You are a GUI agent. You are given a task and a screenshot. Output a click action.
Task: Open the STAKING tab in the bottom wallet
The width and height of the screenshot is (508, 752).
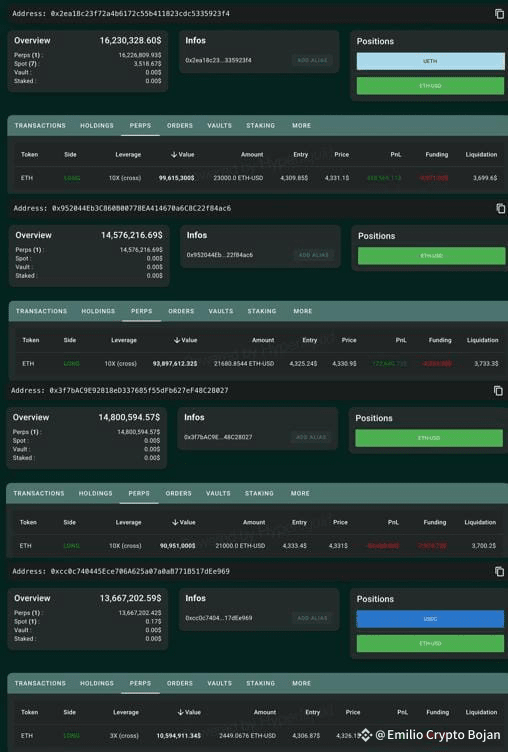[x=260, y=683]
